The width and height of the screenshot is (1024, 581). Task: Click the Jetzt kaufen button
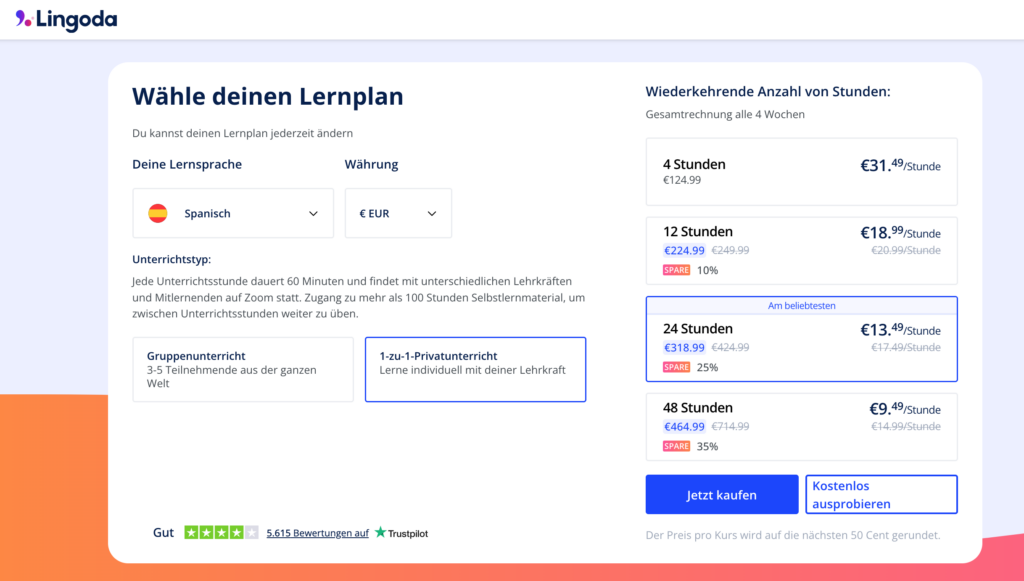pyautogui.click(x=721, y=494)
